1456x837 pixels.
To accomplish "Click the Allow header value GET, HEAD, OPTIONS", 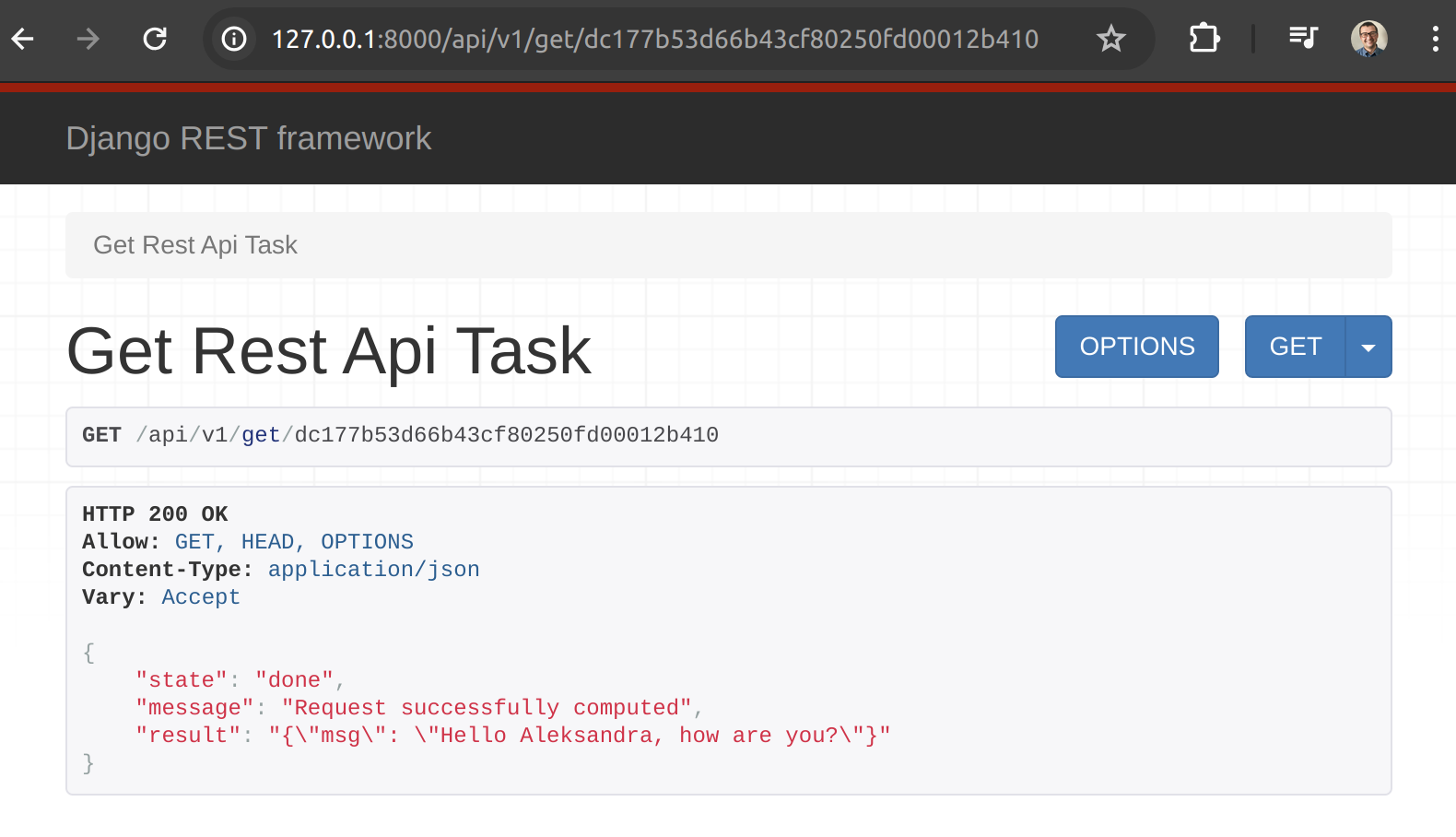I will [x=294, y=542].
